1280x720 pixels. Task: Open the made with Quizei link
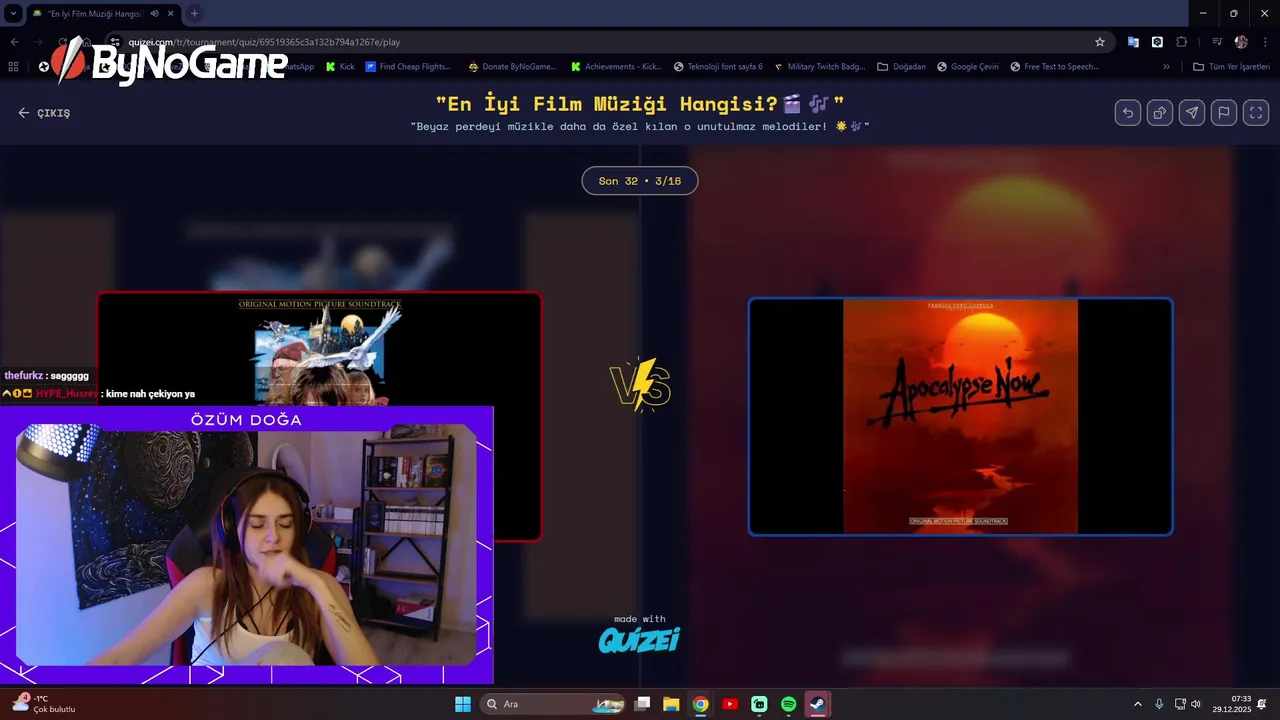(x=639, y=634)
